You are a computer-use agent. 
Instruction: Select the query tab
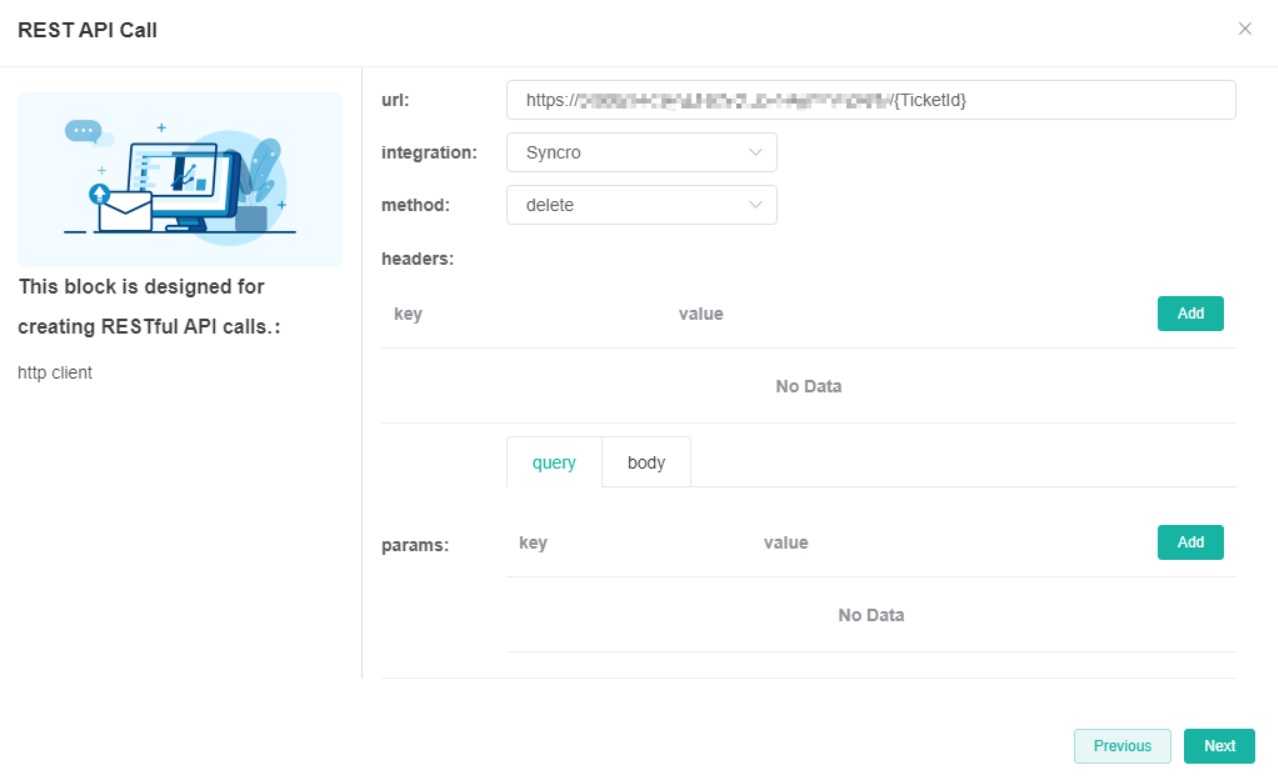click(x=554, y=462)
